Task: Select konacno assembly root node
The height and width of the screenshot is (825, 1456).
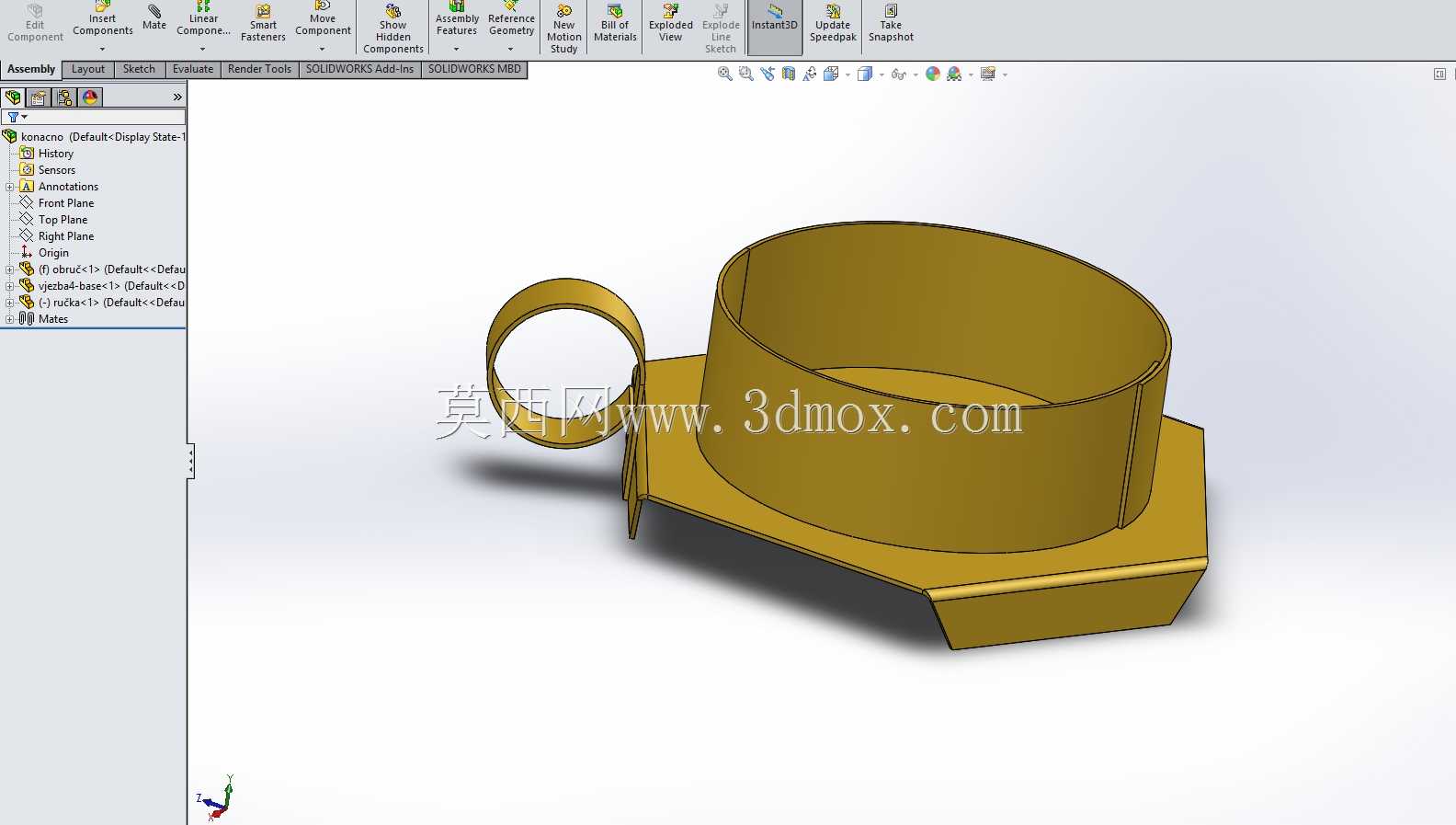Action: click(x=94, y=136)
